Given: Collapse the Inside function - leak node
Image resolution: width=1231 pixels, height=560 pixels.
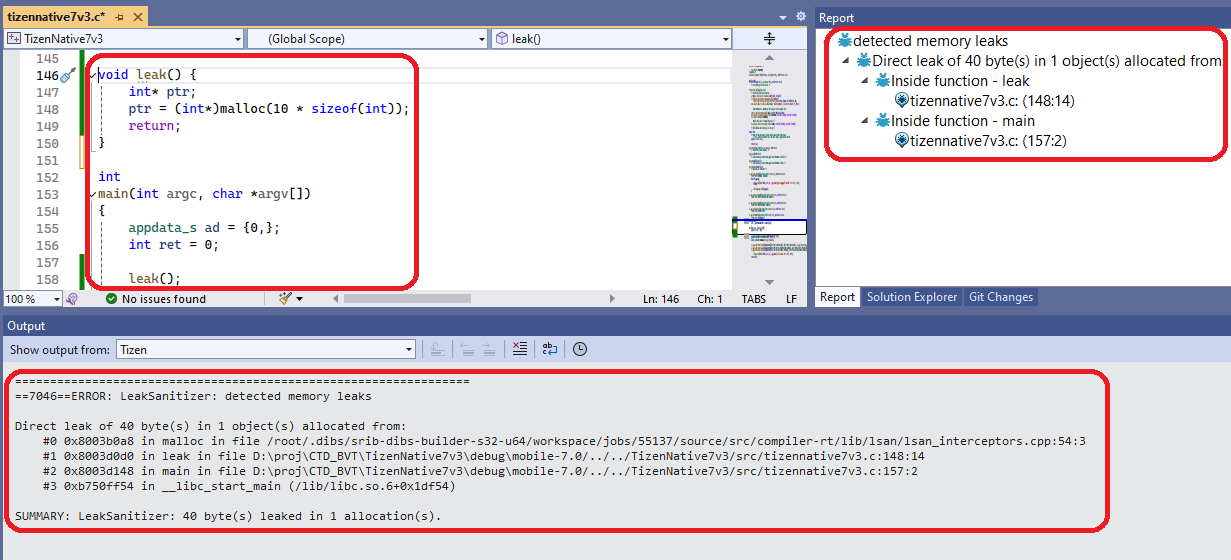Looking at the screenshot, I should click(x=865, y=81).
